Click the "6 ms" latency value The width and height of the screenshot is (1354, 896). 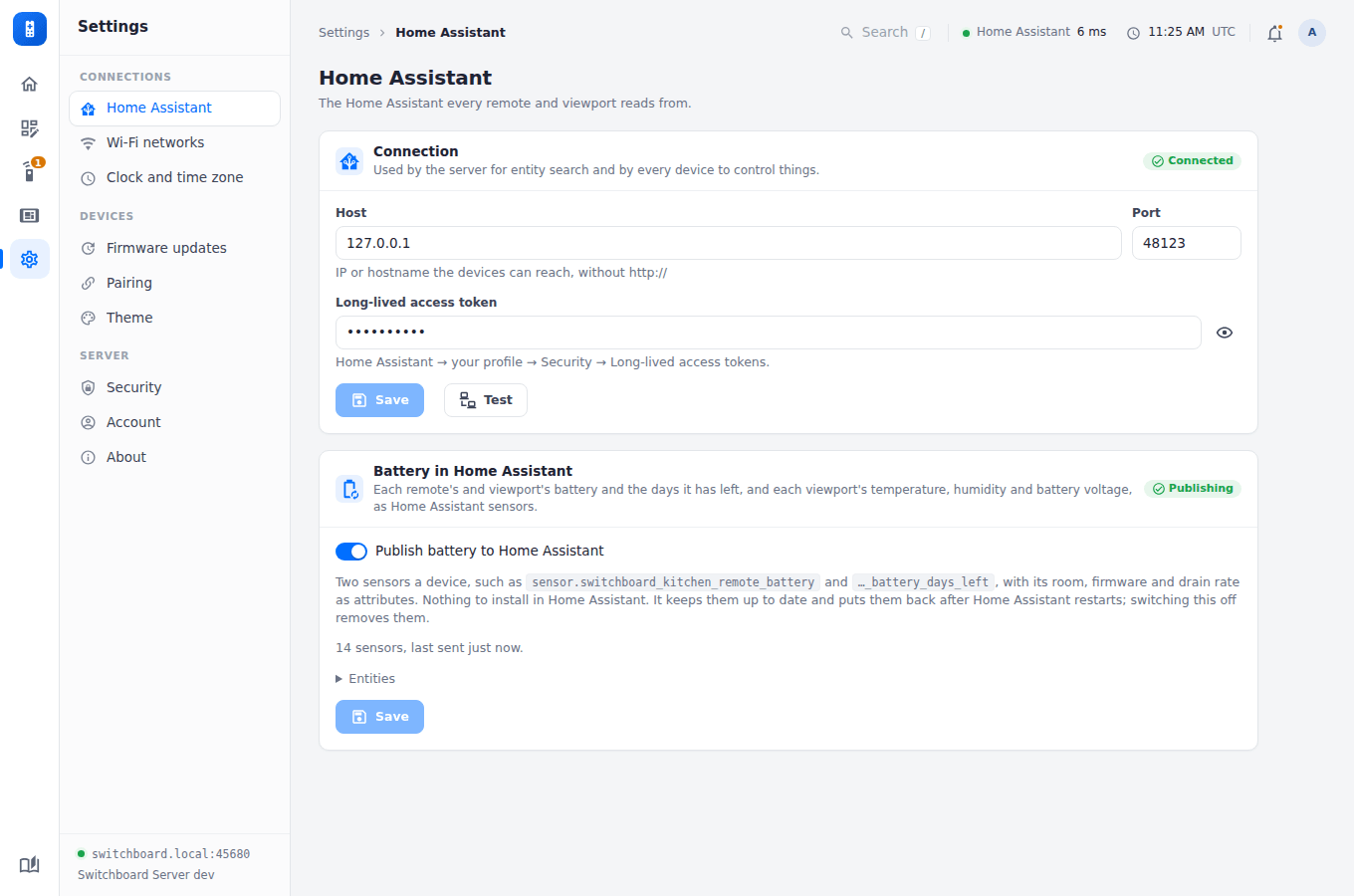tap(1091, 32)
